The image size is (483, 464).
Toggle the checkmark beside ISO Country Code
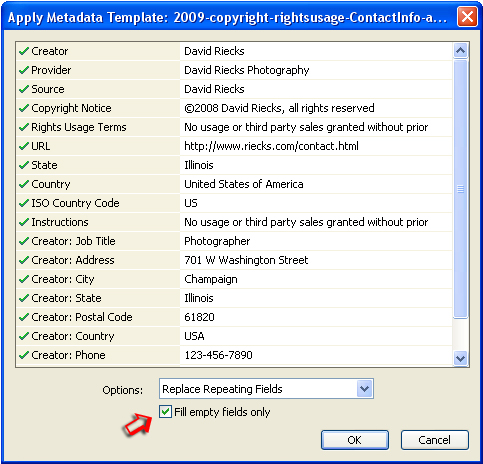24,203
